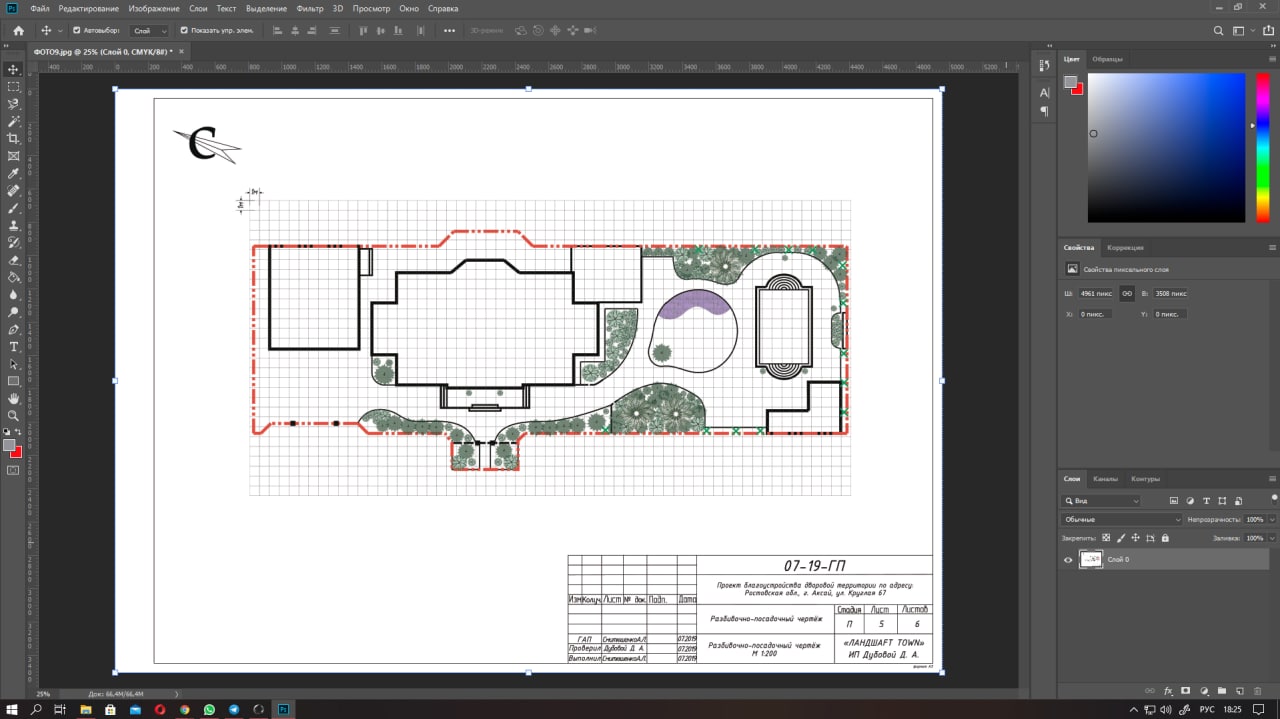Create a new adjustment layer

pyautogui.click(x=1203, y=691)
